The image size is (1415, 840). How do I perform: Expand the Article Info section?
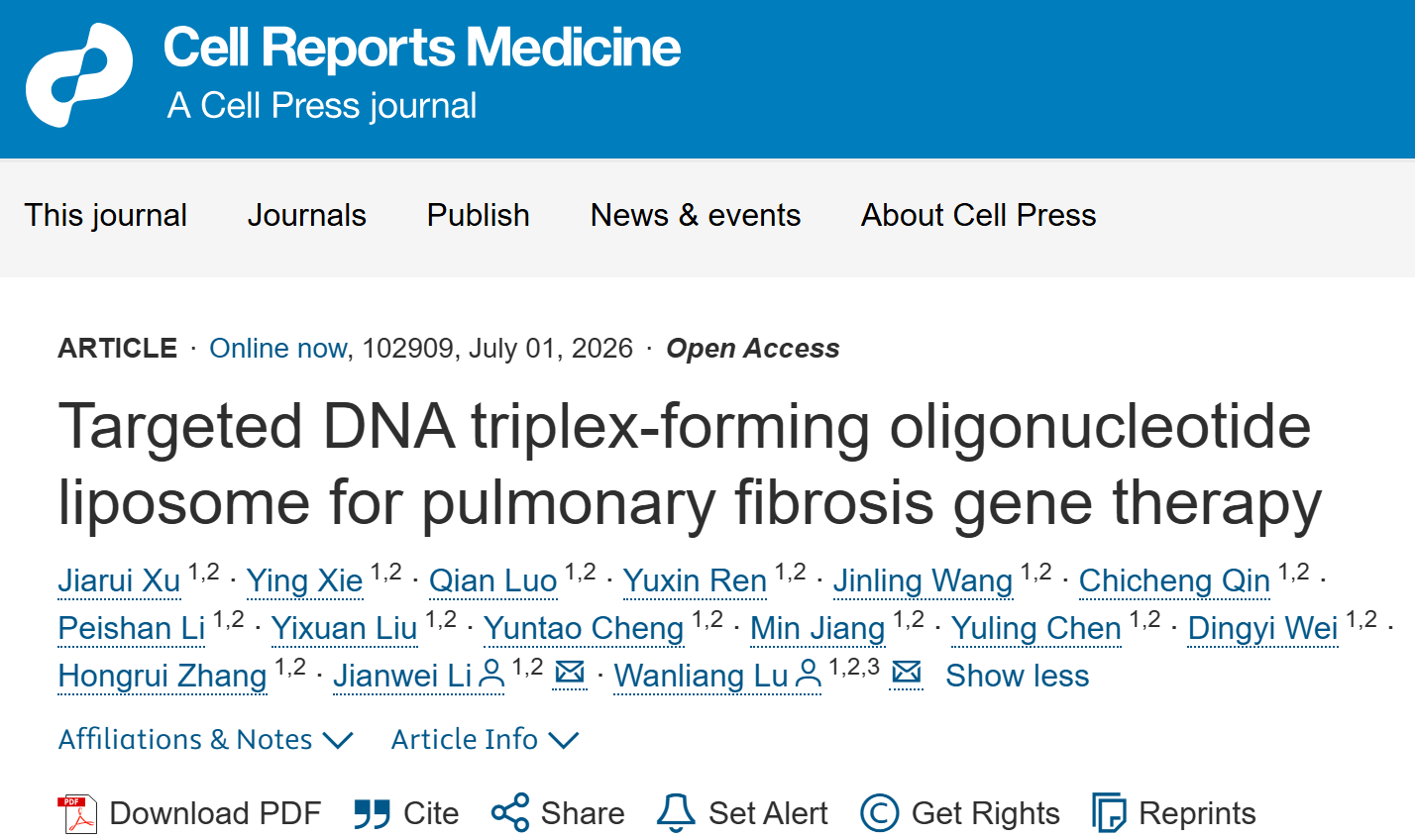pos(485,740)
